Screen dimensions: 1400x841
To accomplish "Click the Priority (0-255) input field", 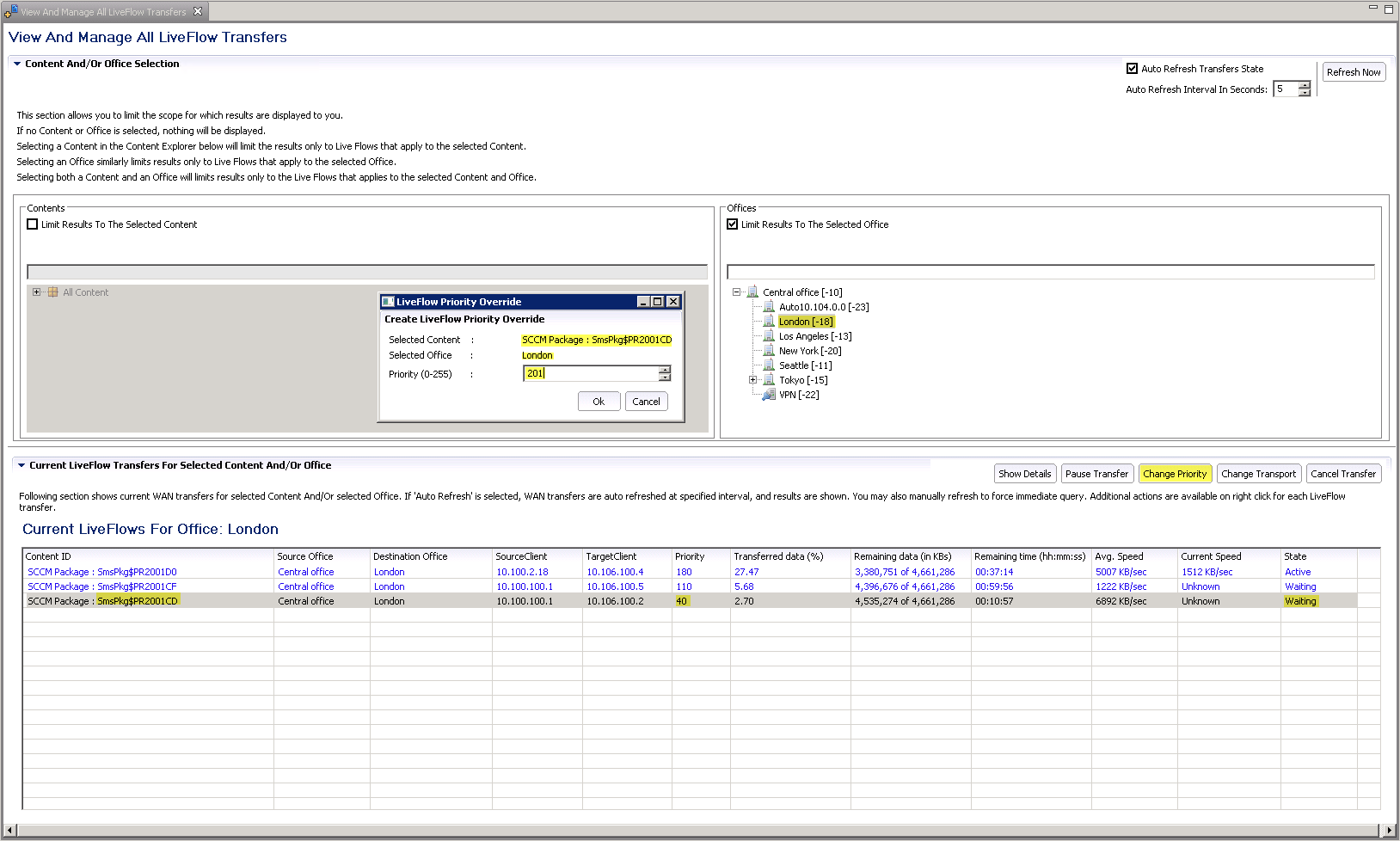I will (x=591, y=373).
